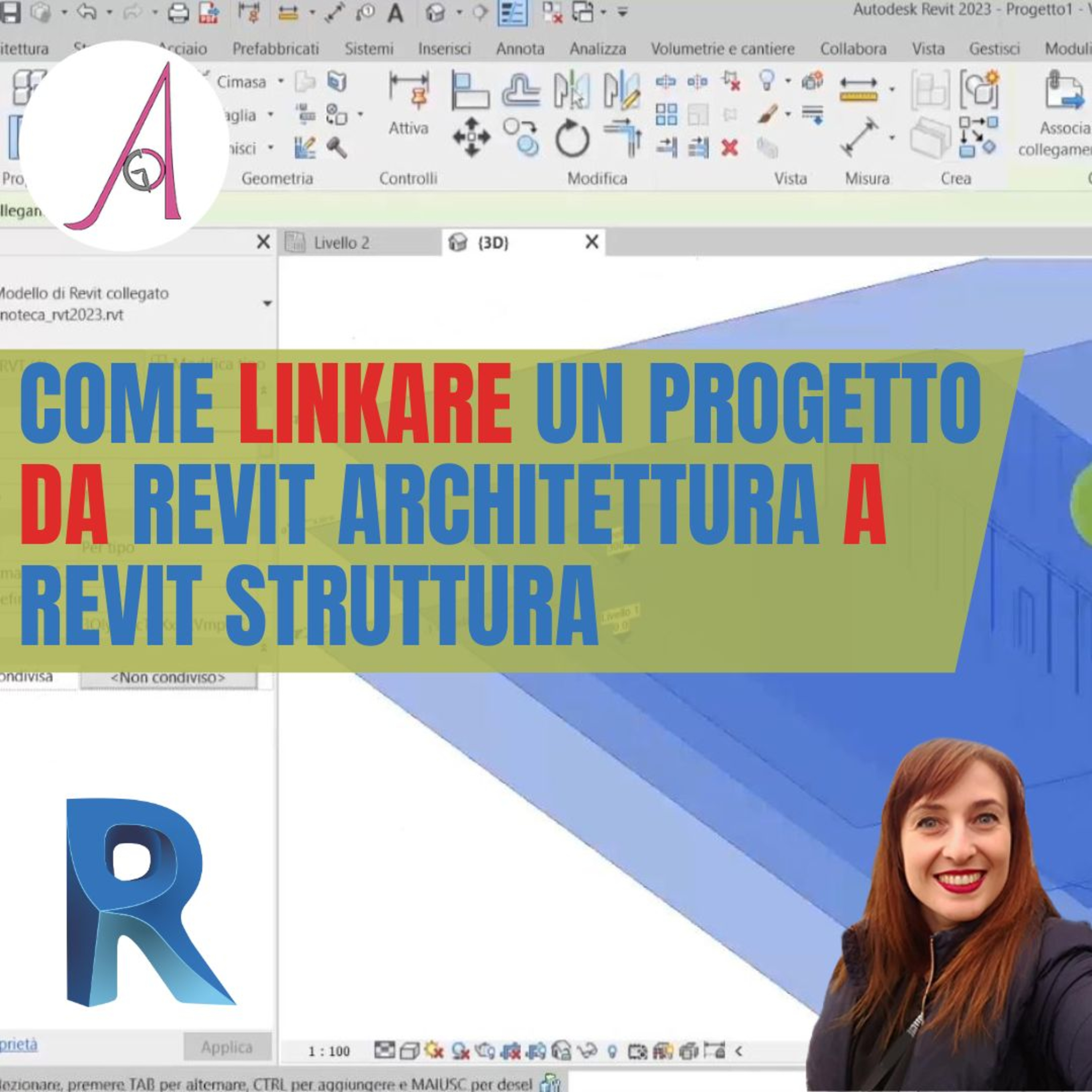1092x1092 pixels.
Task: Click the view scale 1 : 100
Action: pos(328,1052)
